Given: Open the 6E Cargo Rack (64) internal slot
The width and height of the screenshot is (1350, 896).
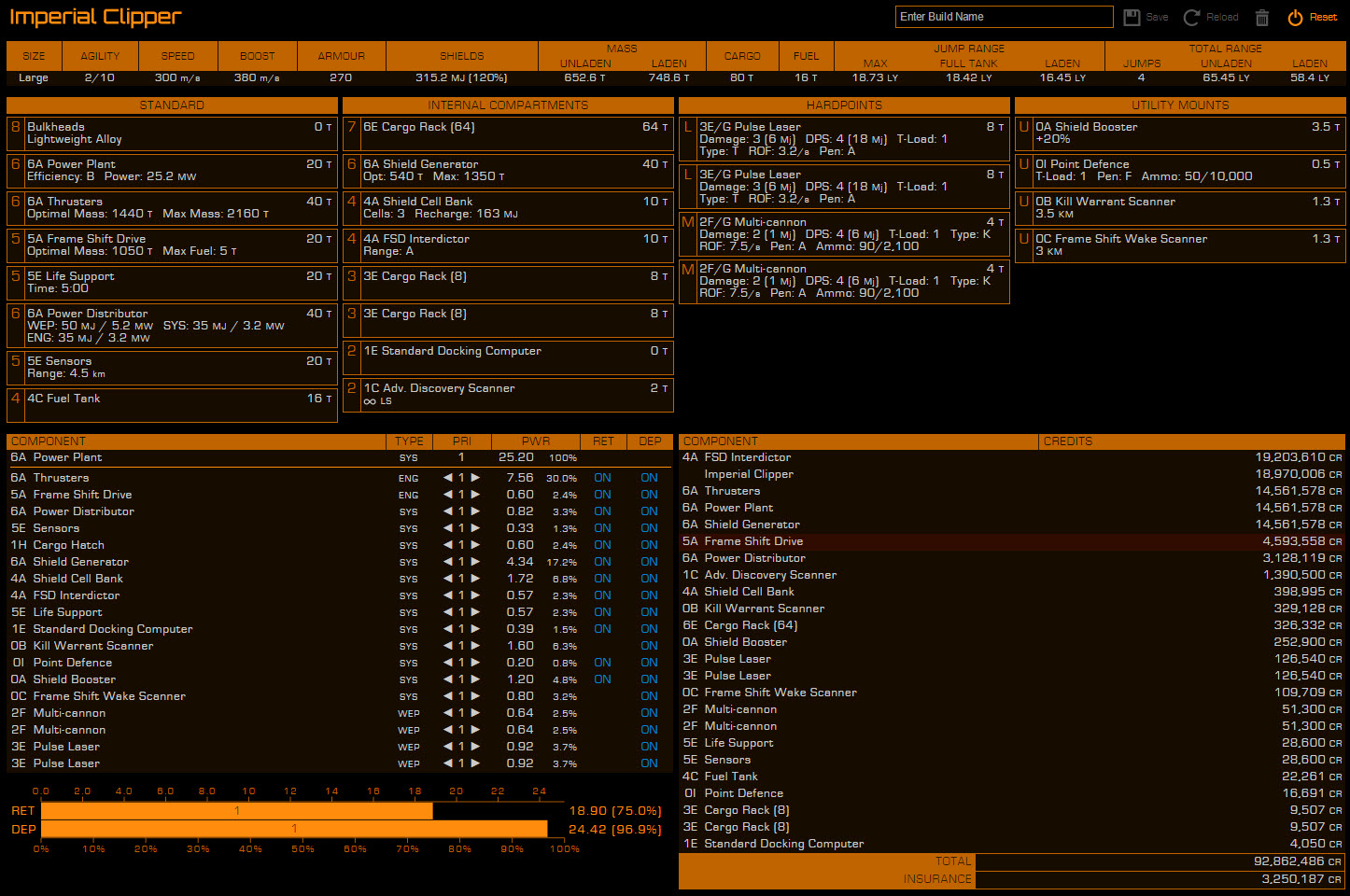Looking at the screenshot, I should tap(508, 133).
